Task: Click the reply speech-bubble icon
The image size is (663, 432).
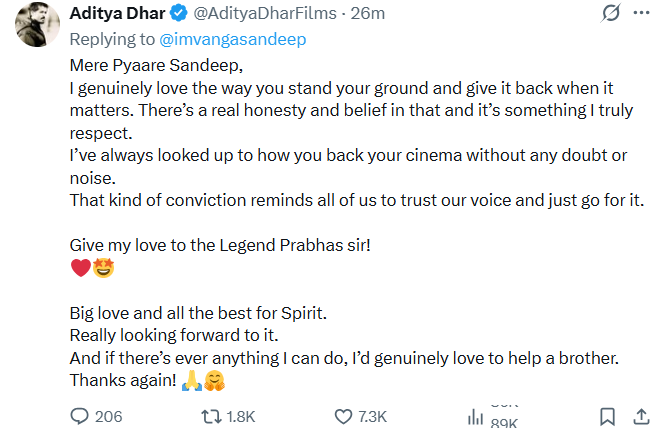Action: 80,416
